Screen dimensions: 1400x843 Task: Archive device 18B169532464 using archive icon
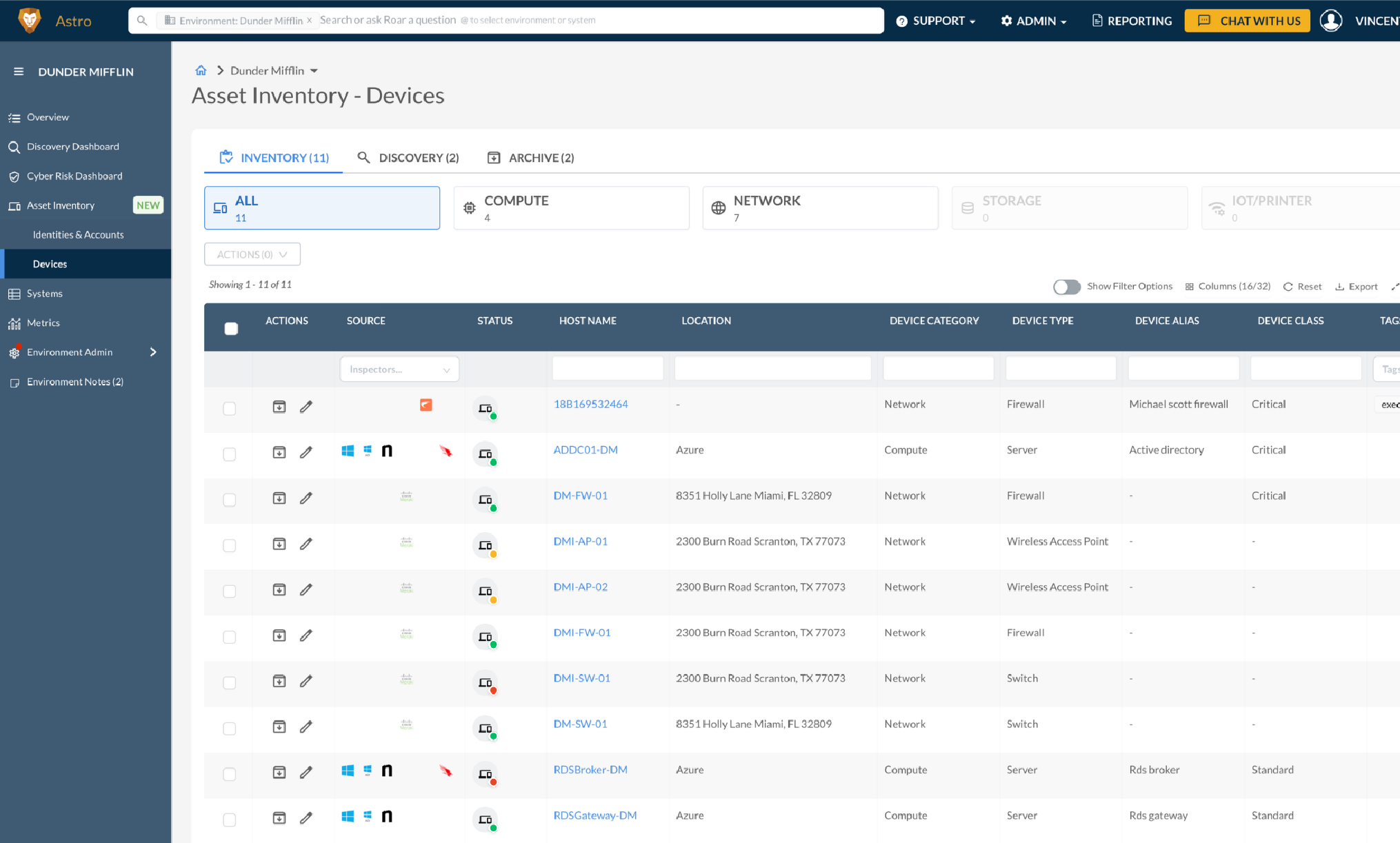279,407
